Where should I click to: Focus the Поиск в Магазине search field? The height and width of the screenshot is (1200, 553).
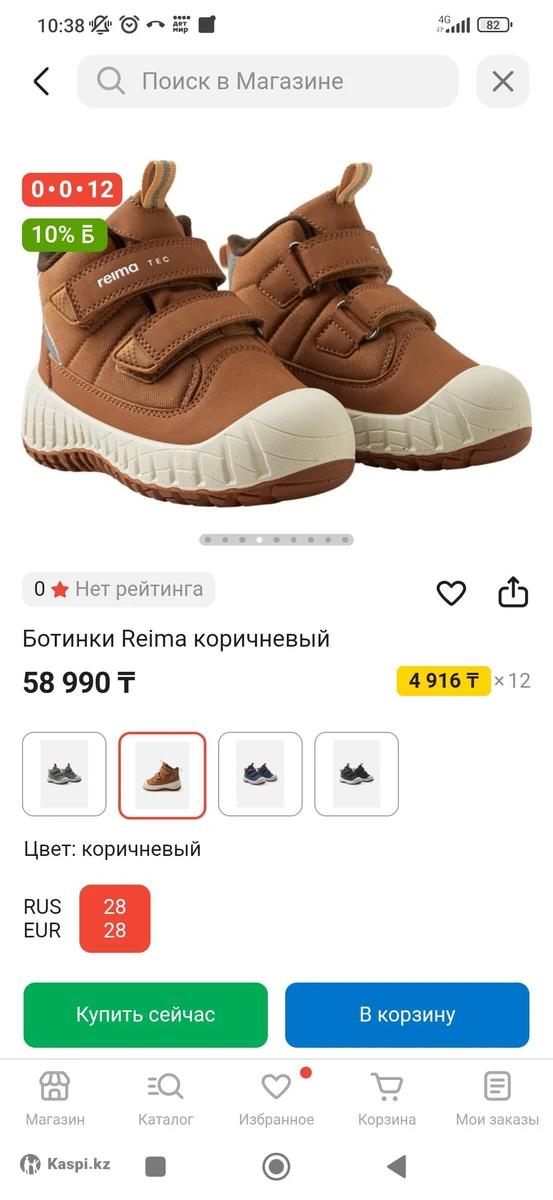click(268, 81)
